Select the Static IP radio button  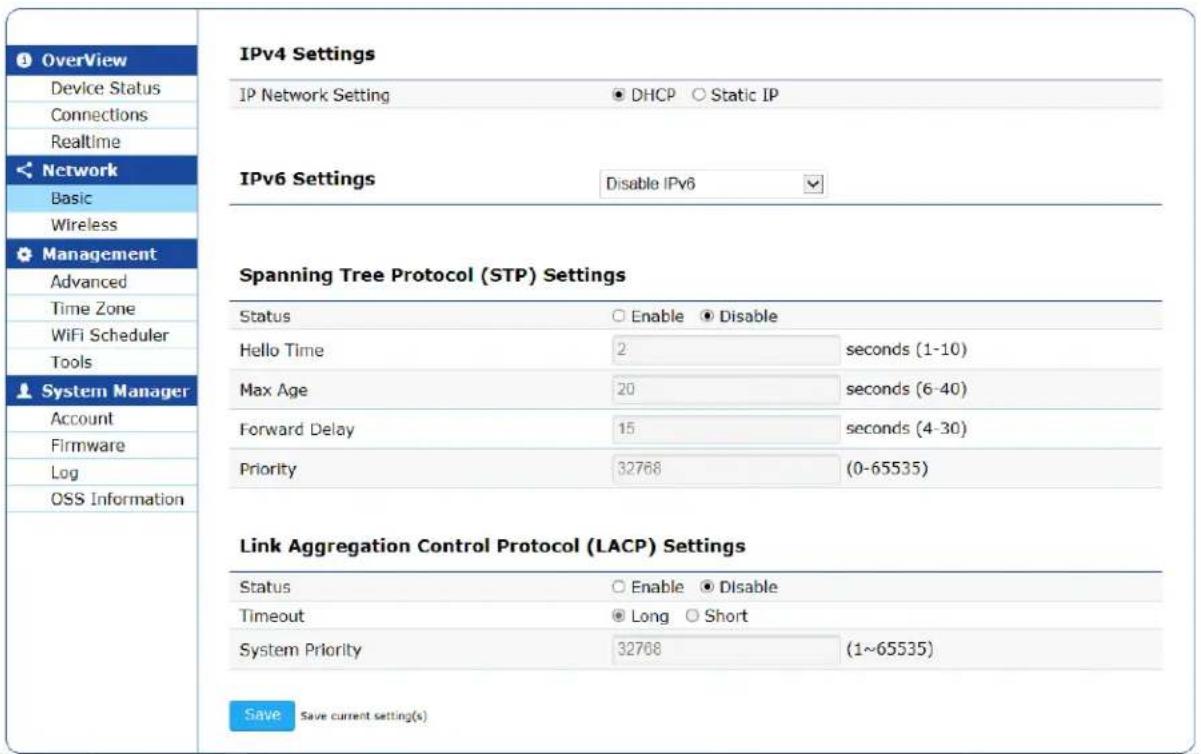(x=698, y=95)
